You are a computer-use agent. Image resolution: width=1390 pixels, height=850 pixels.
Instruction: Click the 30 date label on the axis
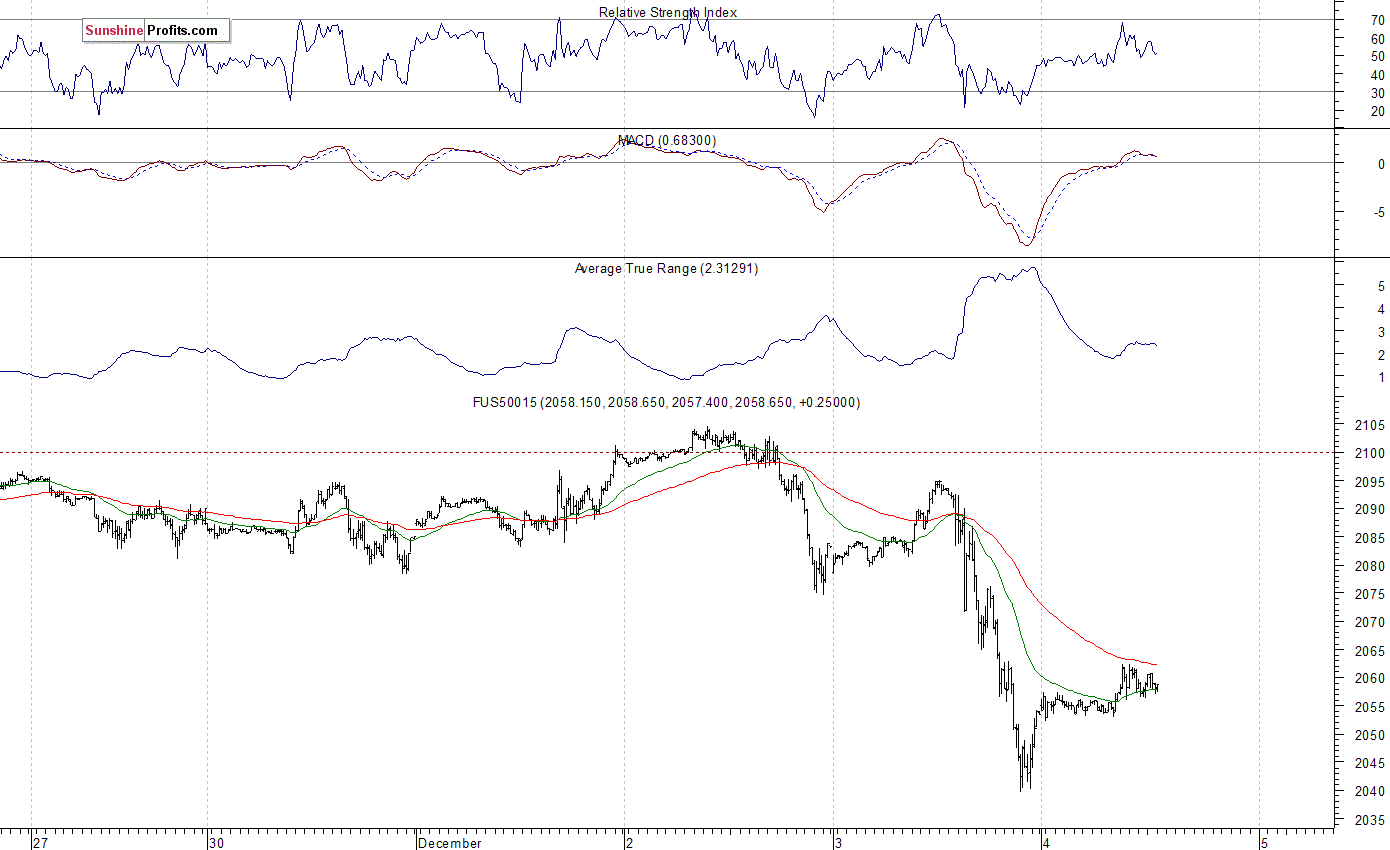coord(217,843)
